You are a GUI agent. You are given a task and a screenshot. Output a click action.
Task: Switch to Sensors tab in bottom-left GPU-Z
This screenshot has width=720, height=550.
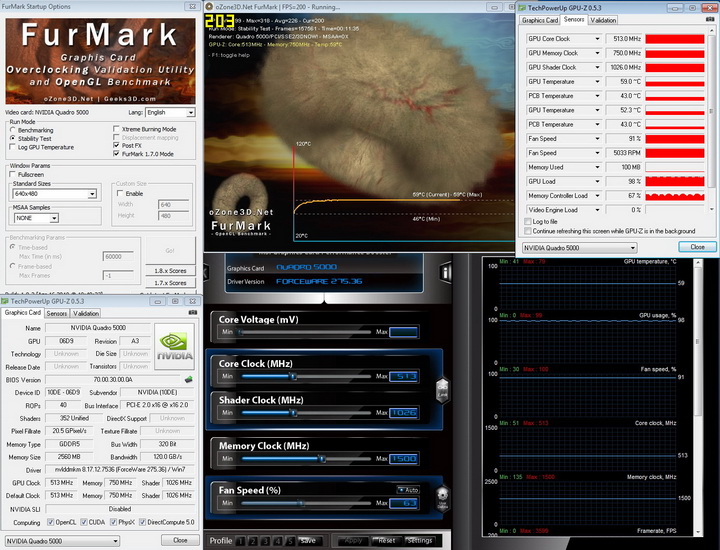[x=57, y=314]
